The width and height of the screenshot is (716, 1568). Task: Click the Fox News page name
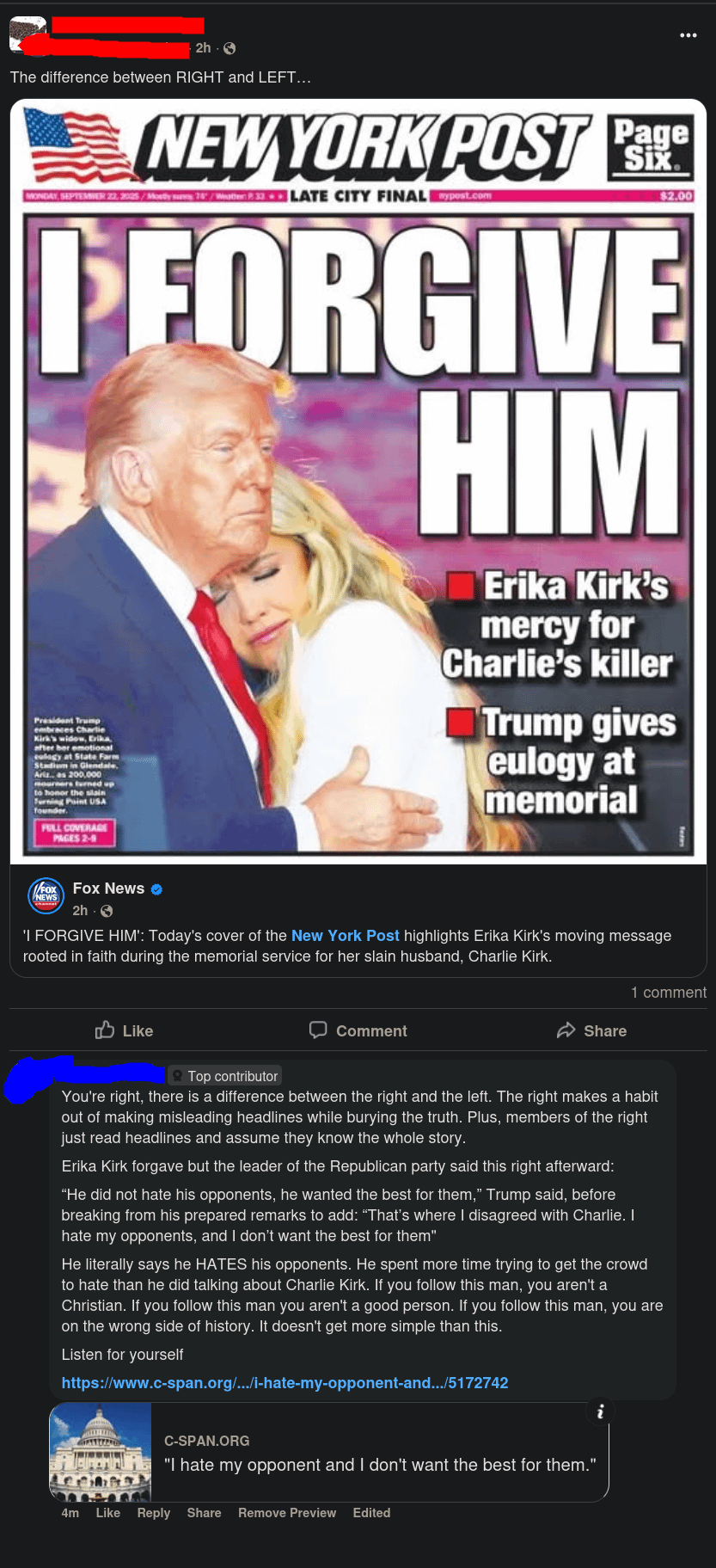pyautogui.click(x=108, y=889)
